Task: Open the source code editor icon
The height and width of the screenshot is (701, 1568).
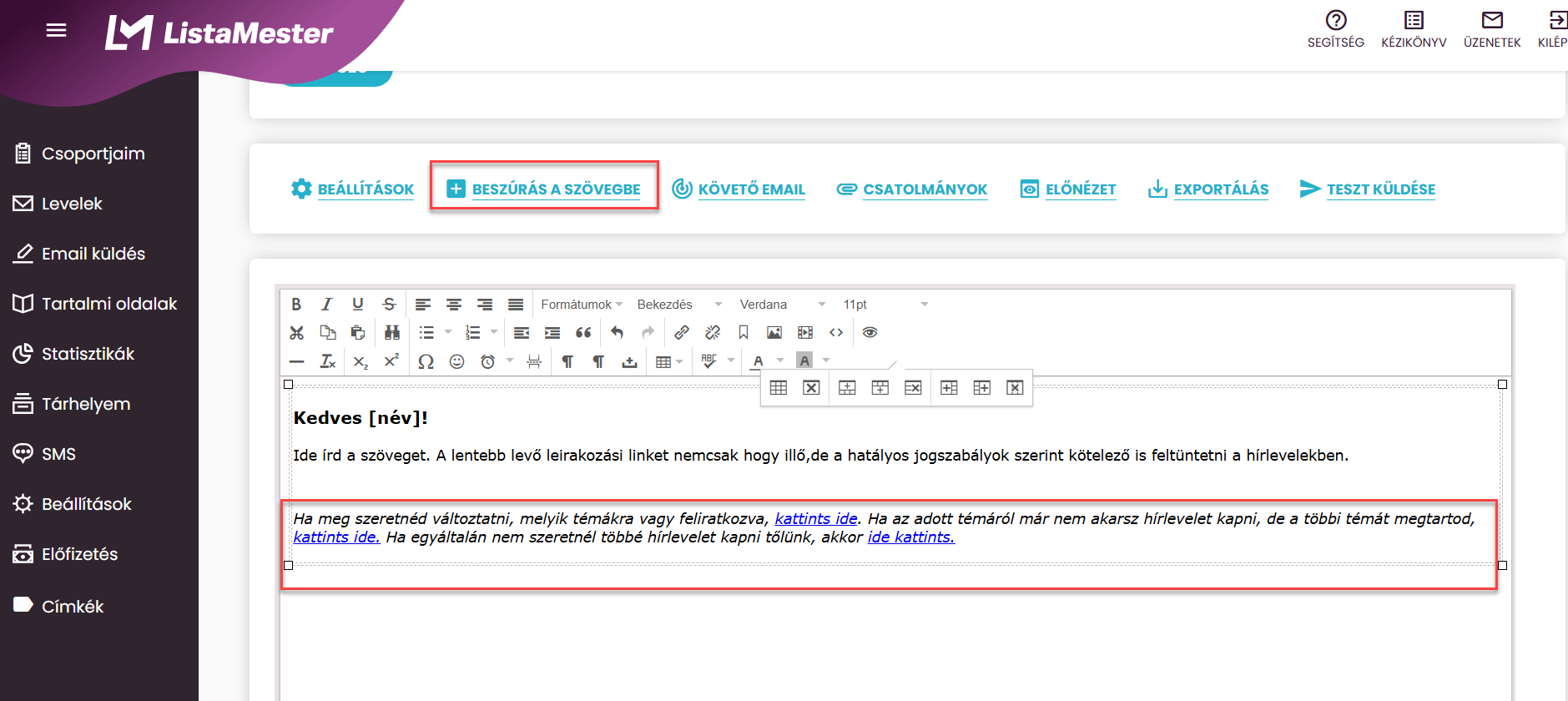Action: [x=836, y=333]
